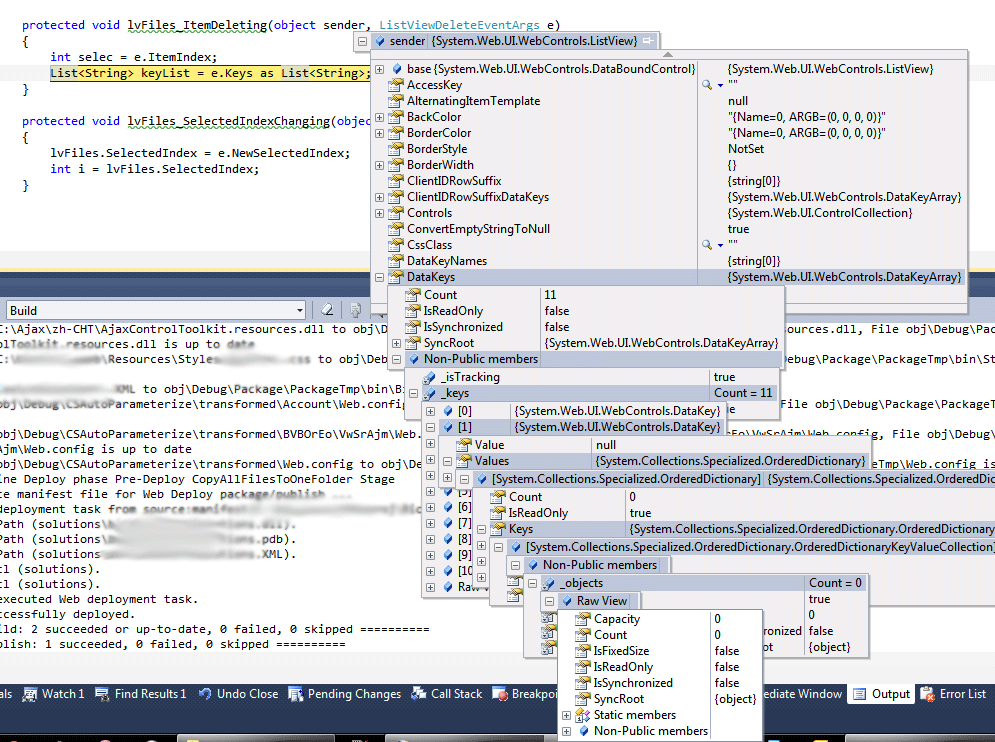
Task: Click the AlternatingItemTemplate property icon
Action: tap(396, 100)
